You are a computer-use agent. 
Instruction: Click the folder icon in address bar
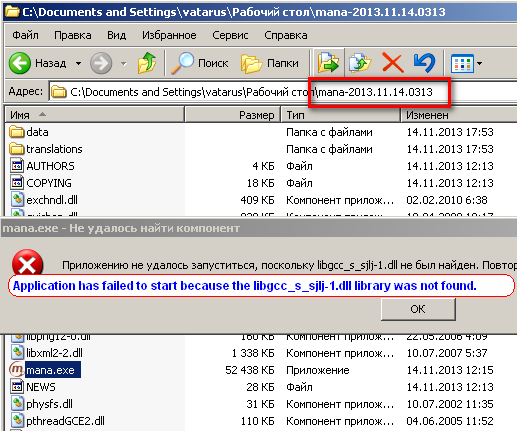(x=59, y=92)
